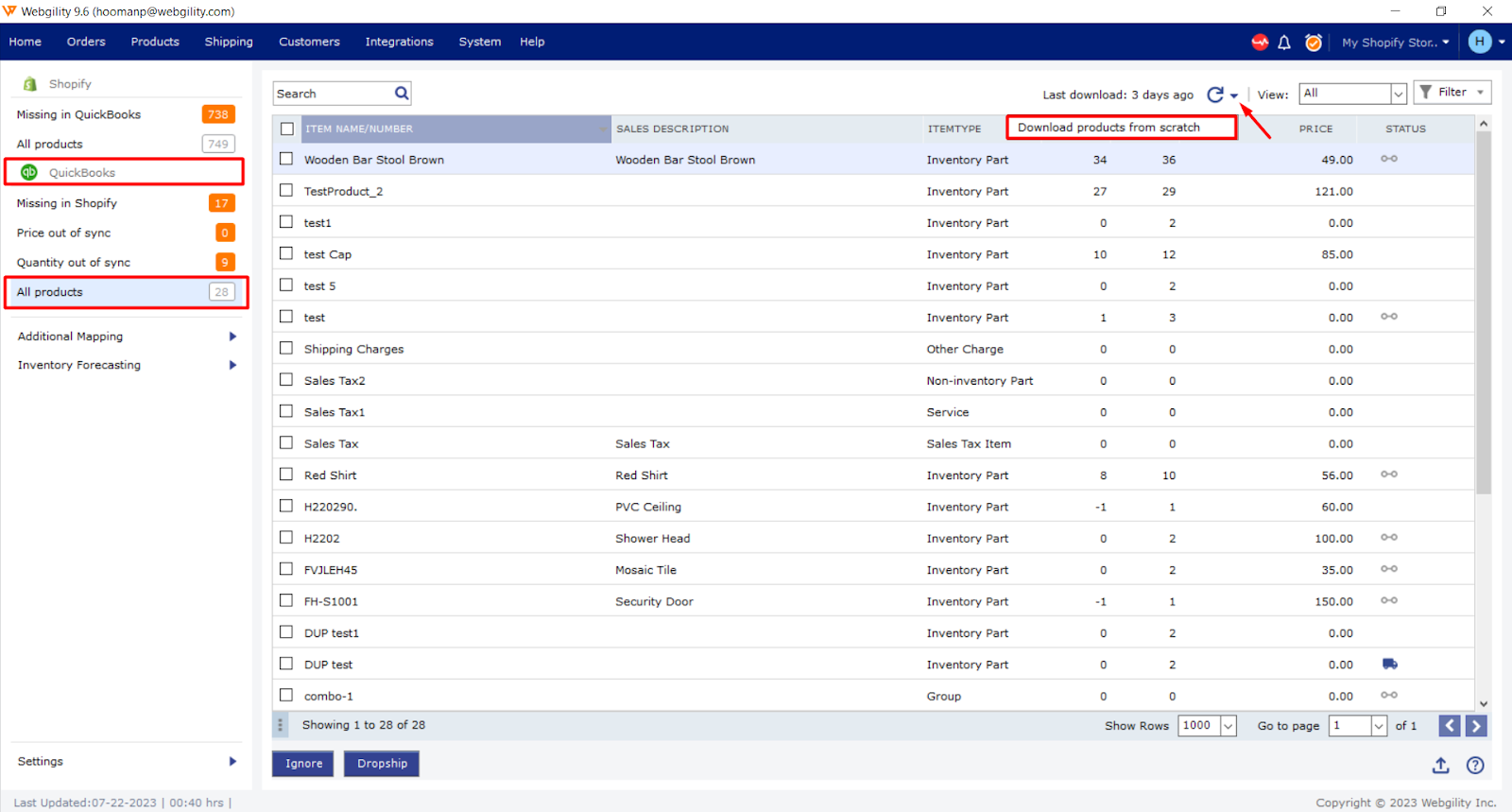Click into the Search input field

click(x=334, y=94)
